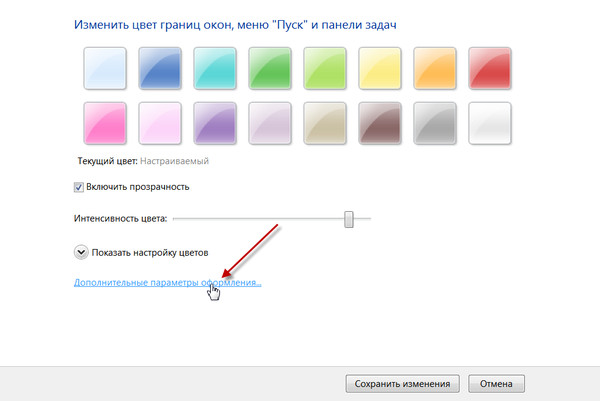Click the heading 'Изменить цвет границ окон'

[x=154, y=25]
